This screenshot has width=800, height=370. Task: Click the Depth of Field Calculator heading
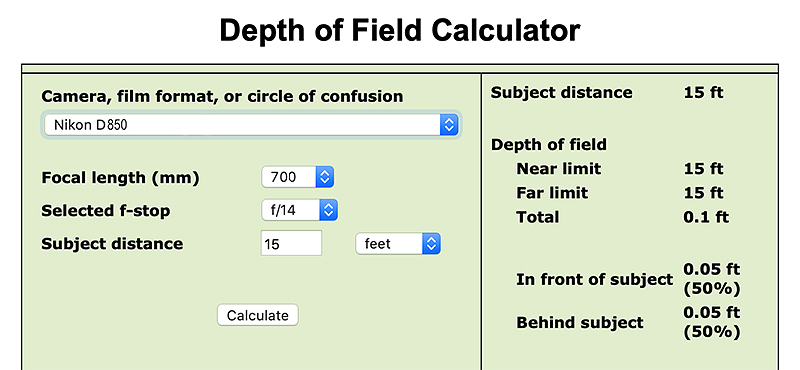[399, 30]
